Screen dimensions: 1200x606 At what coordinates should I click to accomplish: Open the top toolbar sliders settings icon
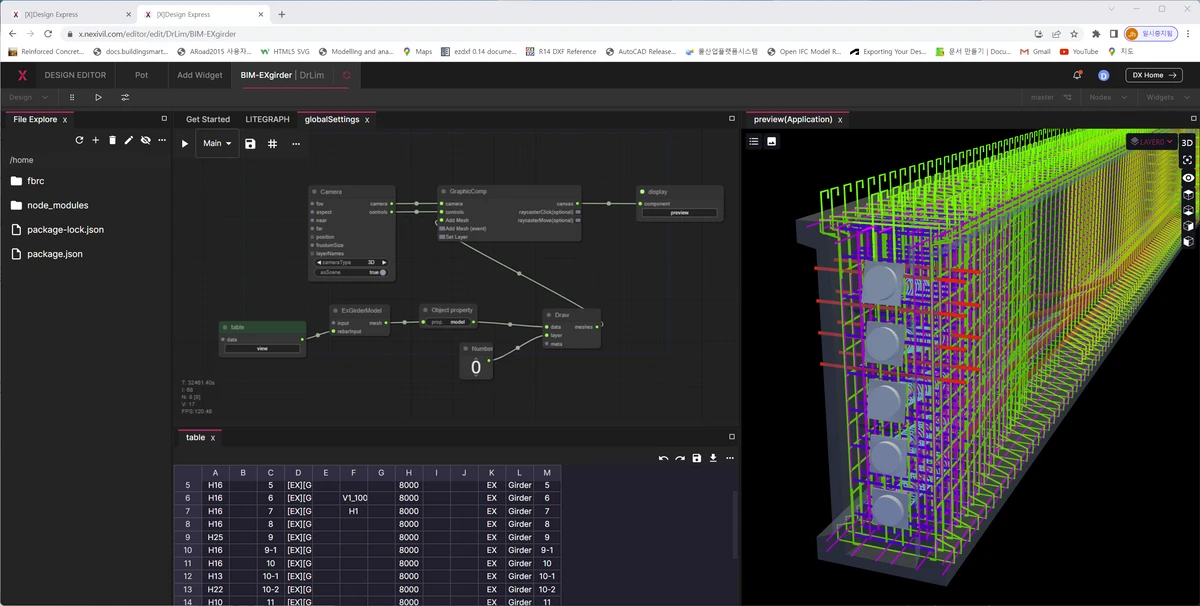[x=125, y=97]
